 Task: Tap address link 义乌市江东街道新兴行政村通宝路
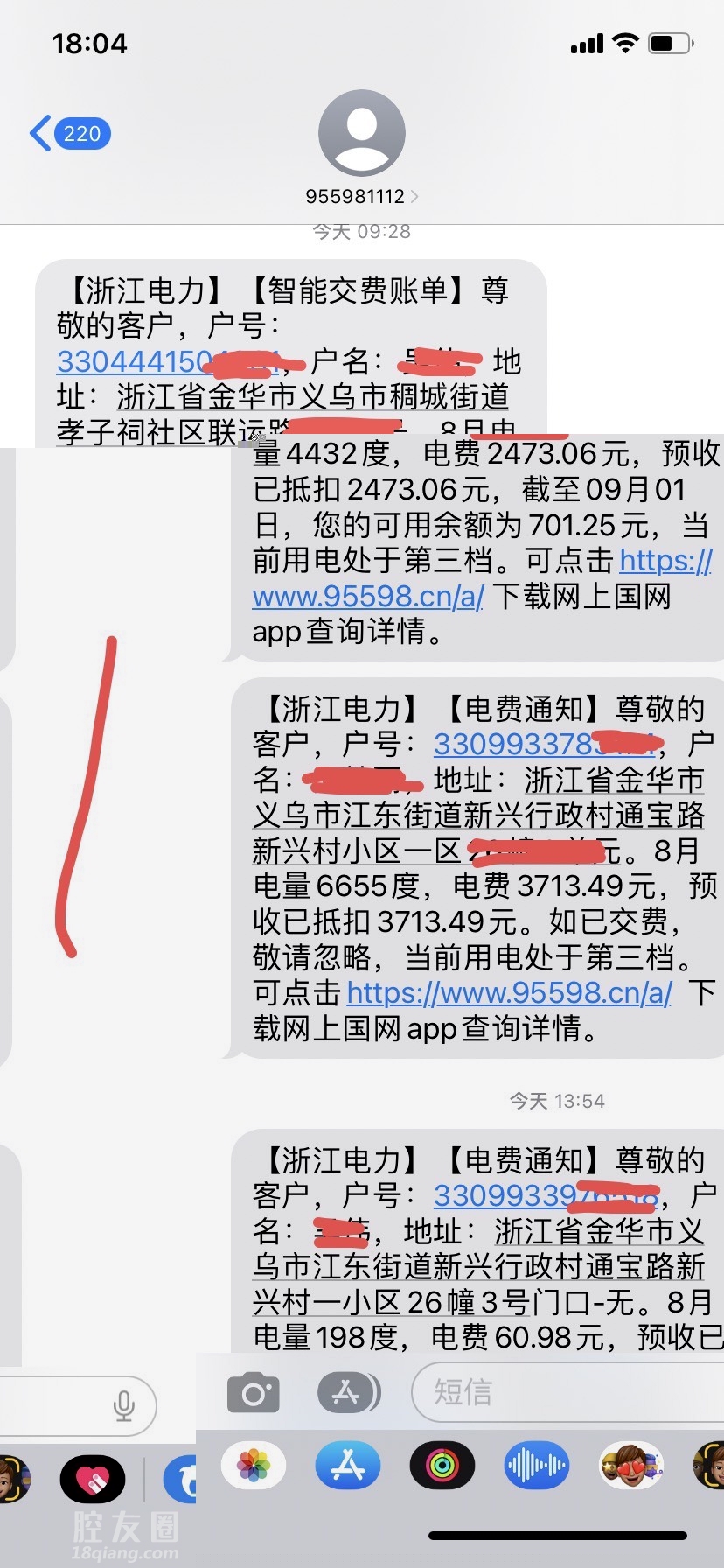click(x=478, y=815)
